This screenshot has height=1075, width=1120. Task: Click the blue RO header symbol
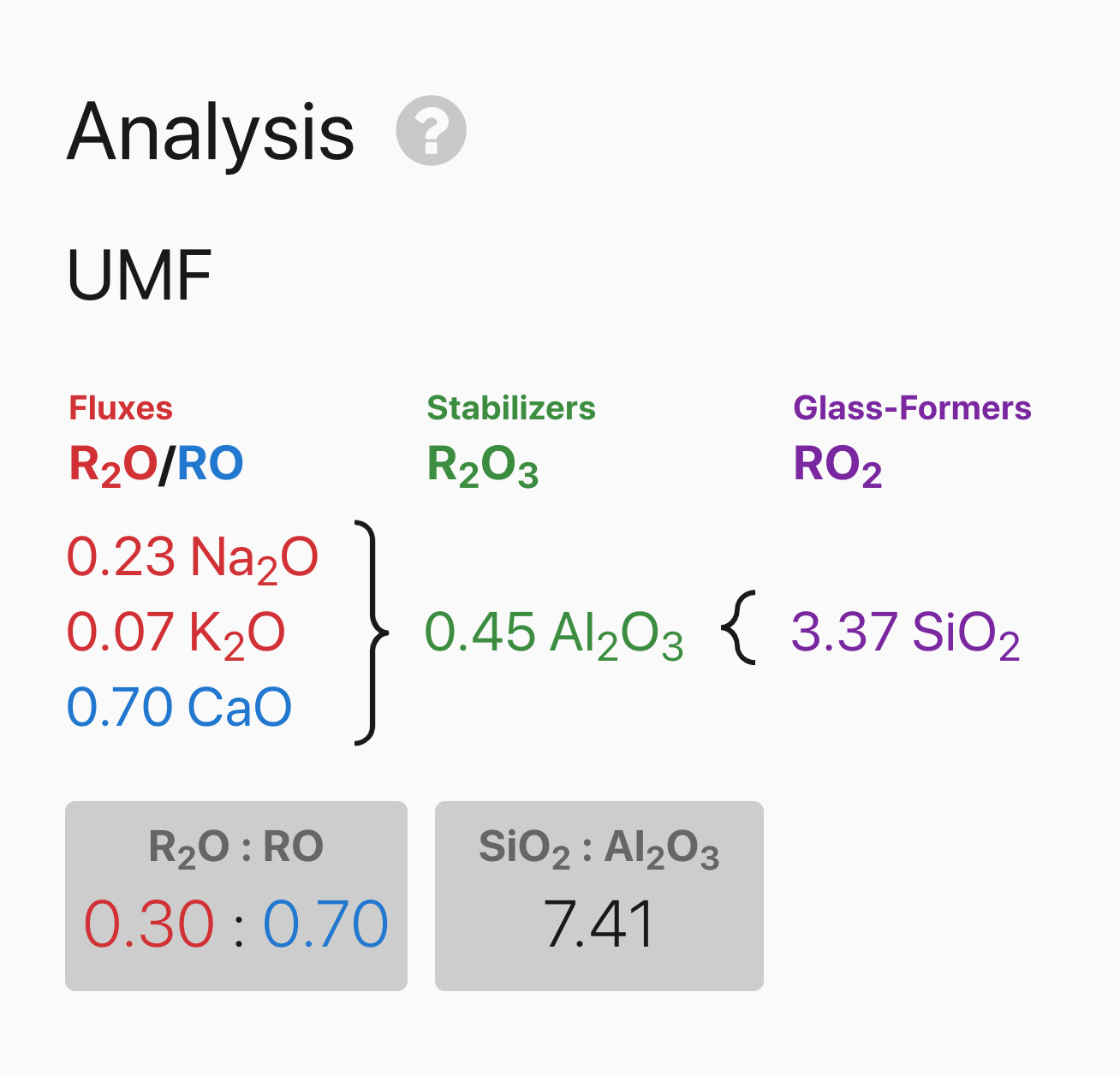click(x=211, y=464)
